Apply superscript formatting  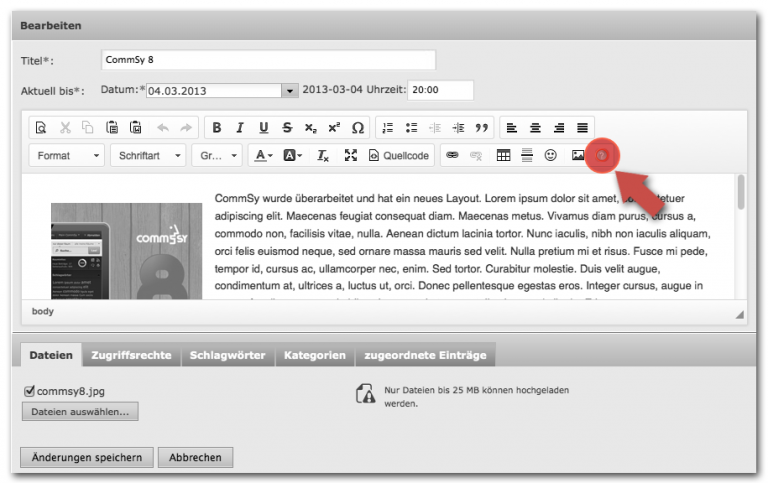click(334, 128)
